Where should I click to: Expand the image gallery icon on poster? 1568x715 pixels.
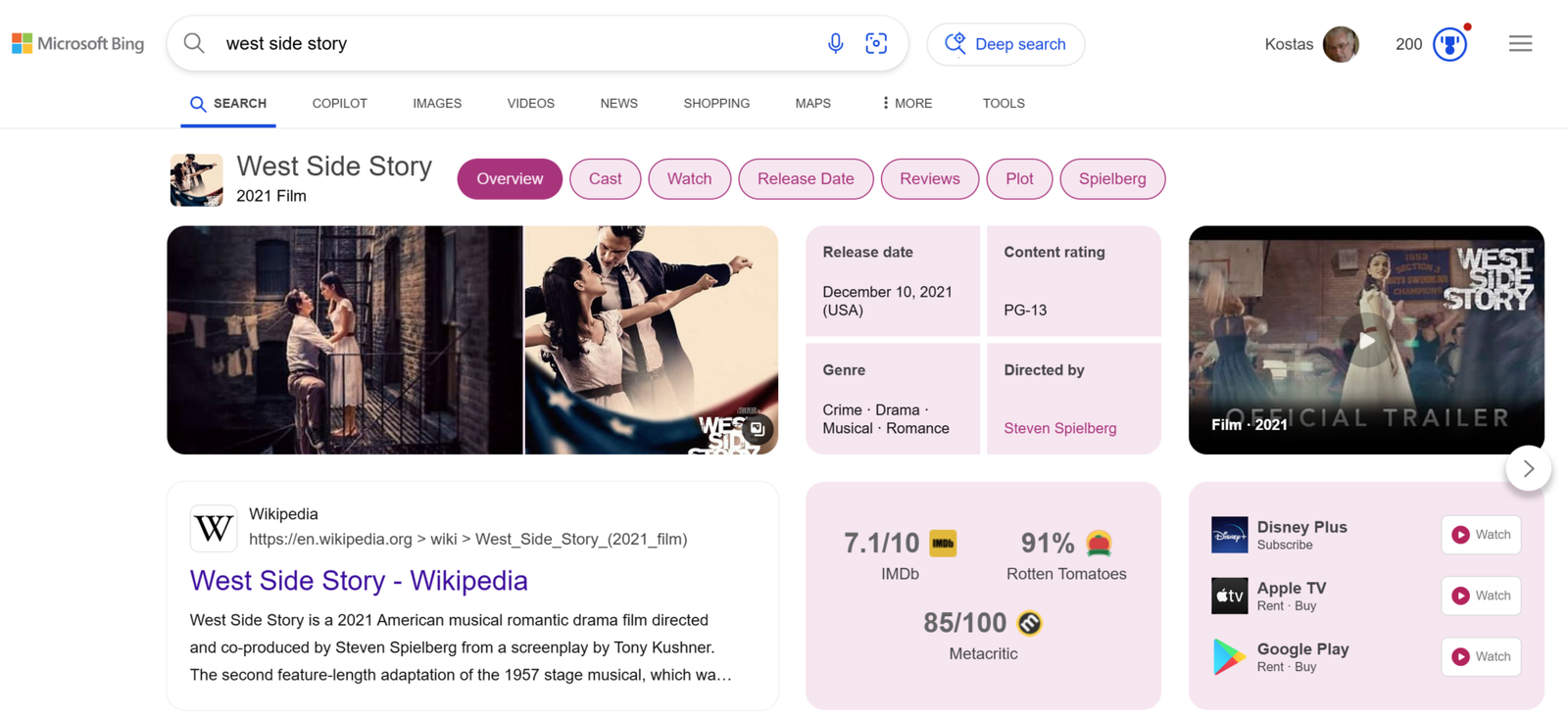[x=757, y=429]
